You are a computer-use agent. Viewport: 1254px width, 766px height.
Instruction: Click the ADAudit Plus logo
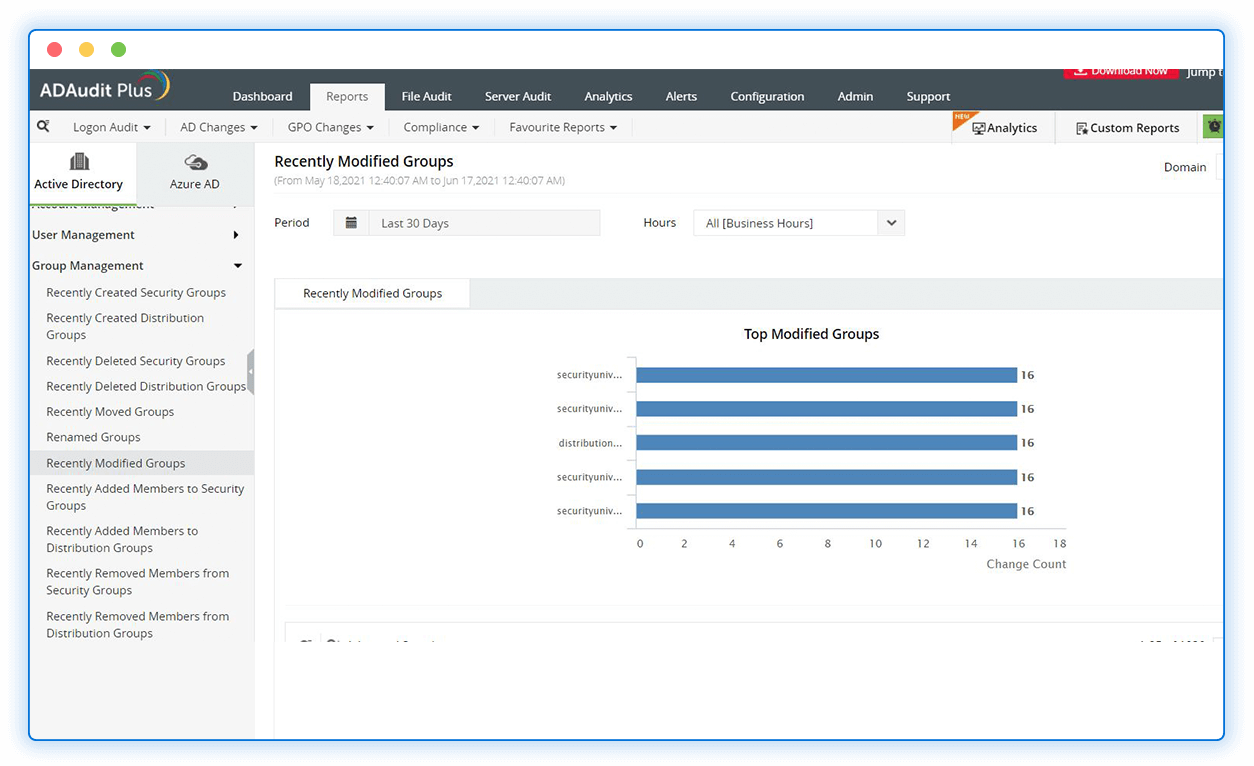100,88
